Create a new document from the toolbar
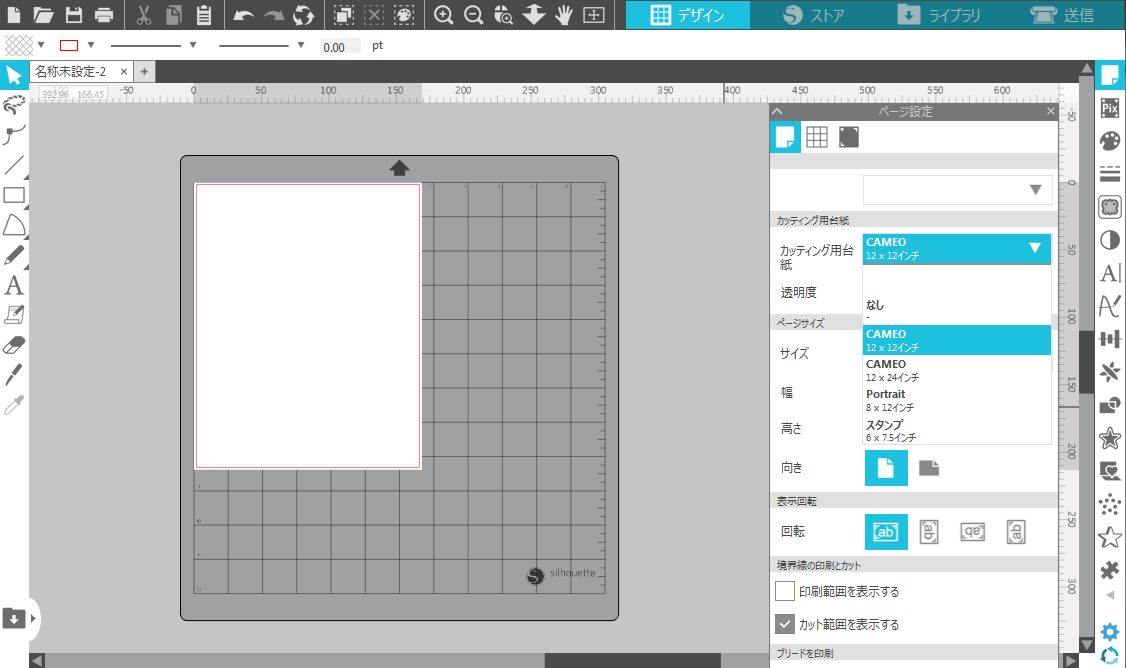Viewport: 1126px width, 668px height. click(14, 14)
